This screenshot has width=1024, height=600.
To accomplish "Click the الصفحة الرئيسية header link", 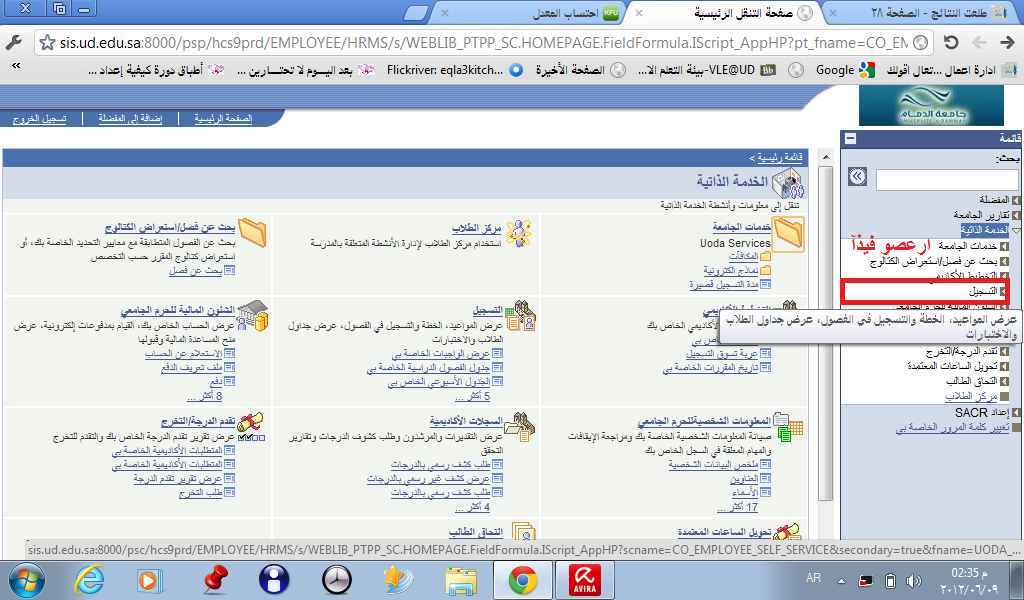I will click(223, 118).
